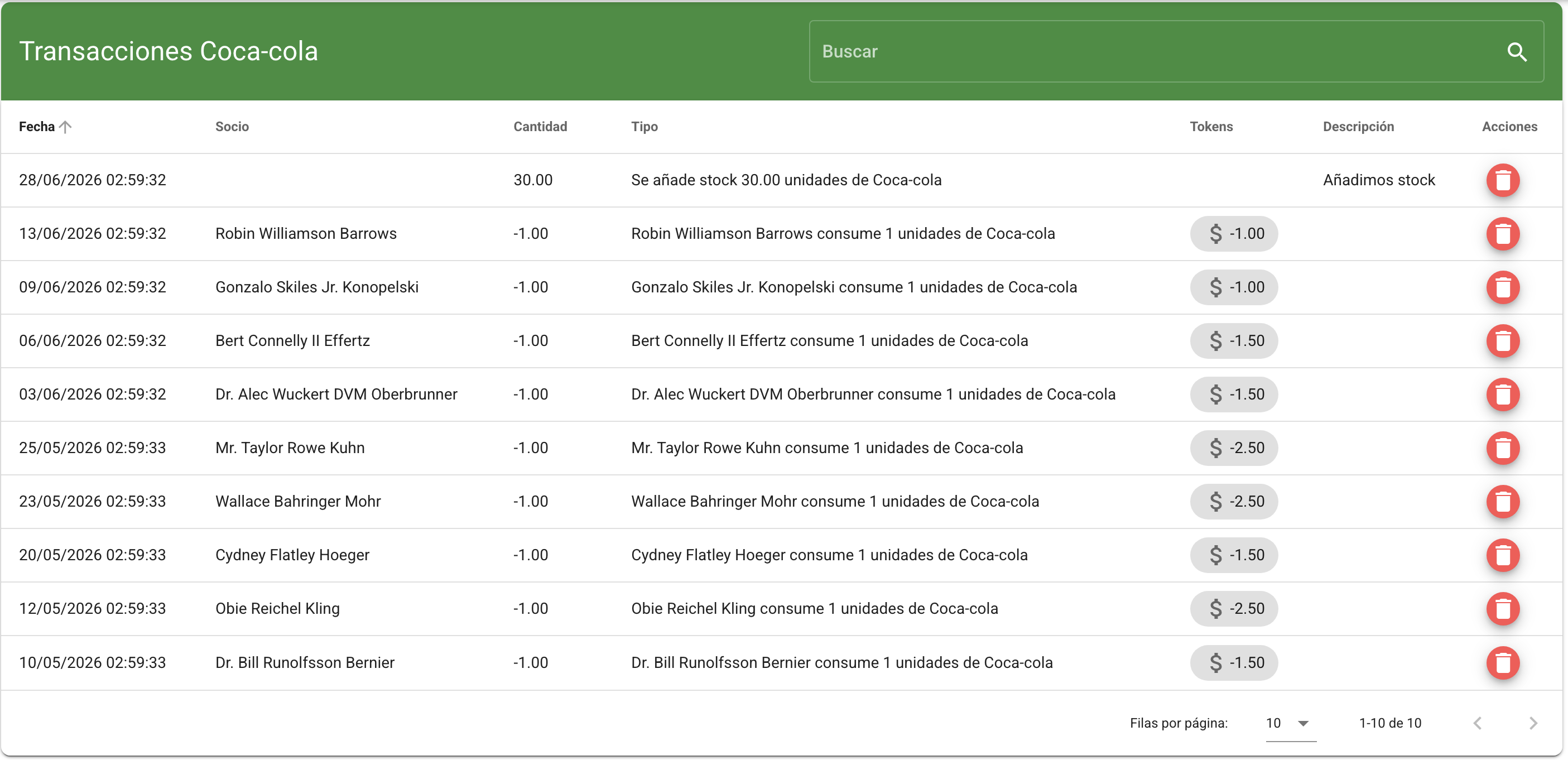
Task: Go to the next page arrow
Action: (x=1533, y=724)
